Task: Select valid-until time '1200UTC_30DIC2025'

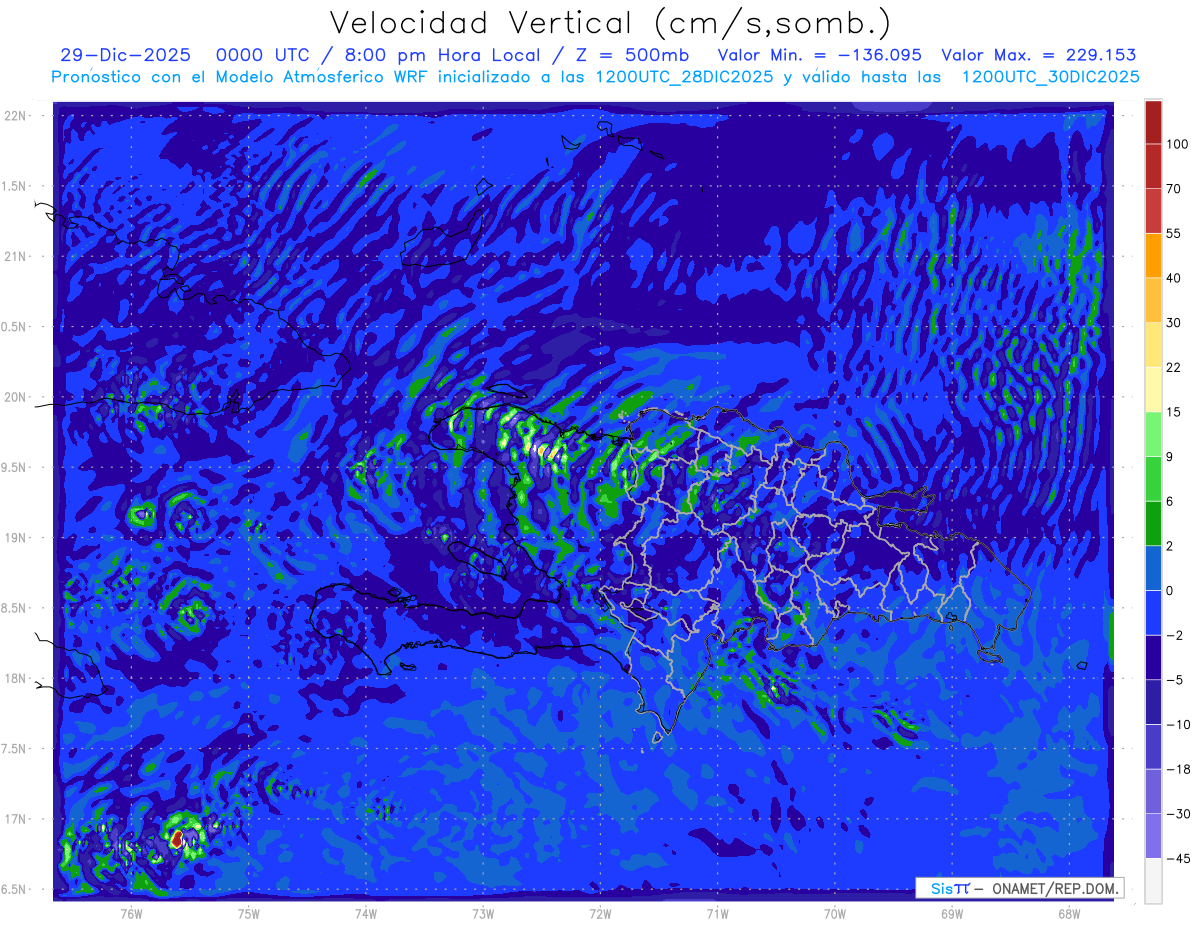Action: tap(1050, 77)
